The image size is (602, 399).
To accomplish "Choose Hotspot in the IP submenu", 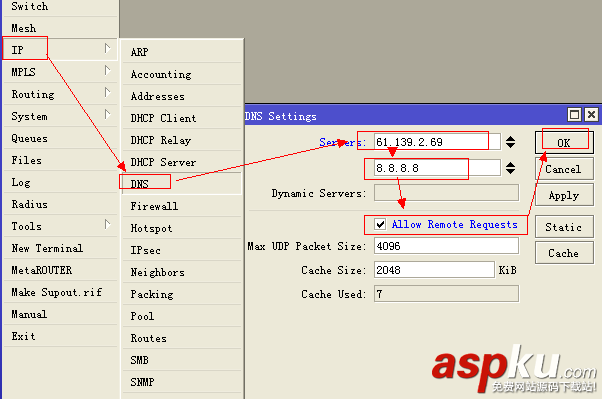I will 182,228.
